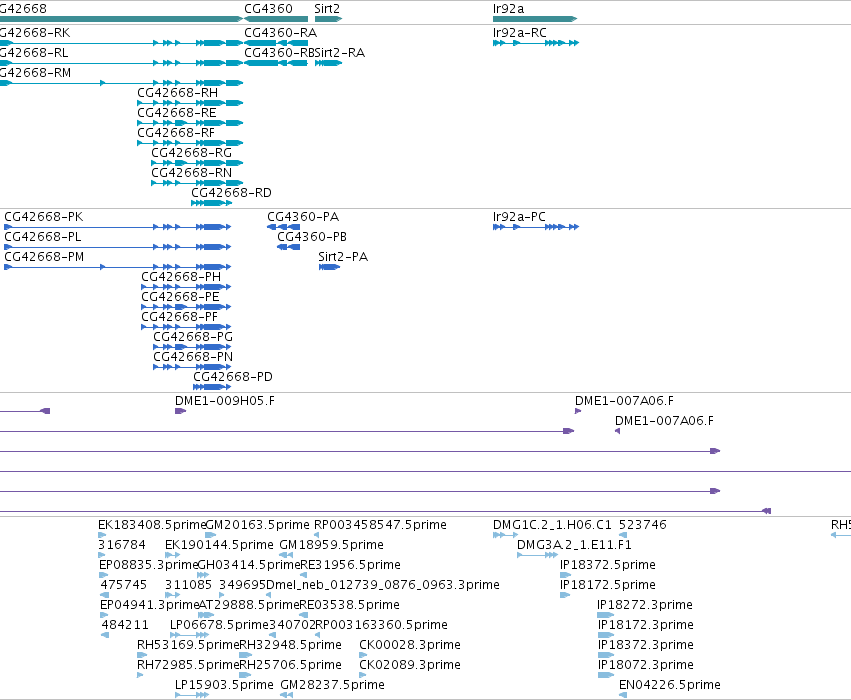851x700 pixels.
Task: Select the Sirt2-RA transcript label
Action: (x=340, y=53)
